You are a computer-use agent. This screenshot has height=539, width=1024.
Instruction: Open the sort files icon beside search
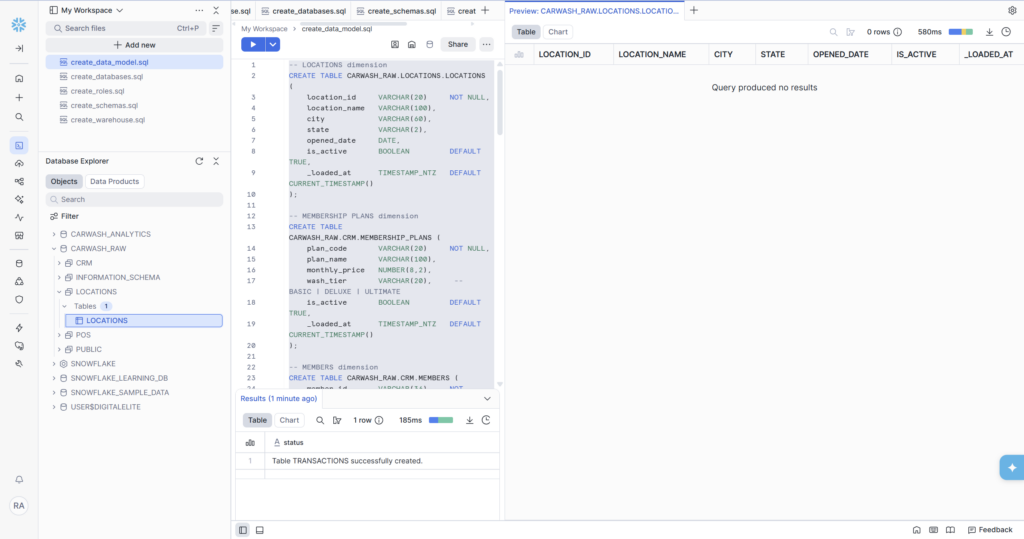point(215,28)
